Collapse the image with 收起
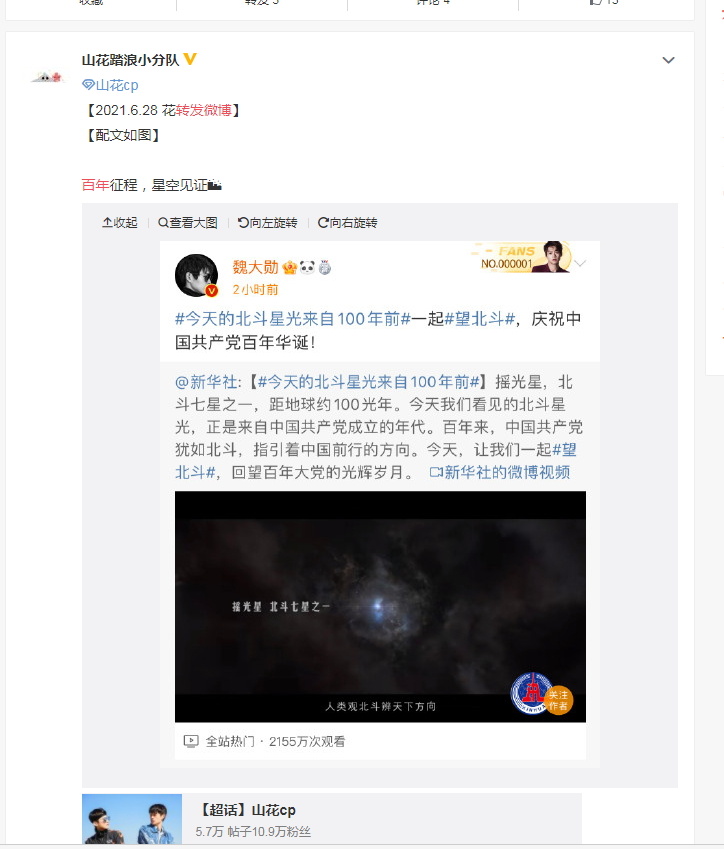Image resolution: width=724 pixels, height=849 pixels. click(x=120, y=223)
